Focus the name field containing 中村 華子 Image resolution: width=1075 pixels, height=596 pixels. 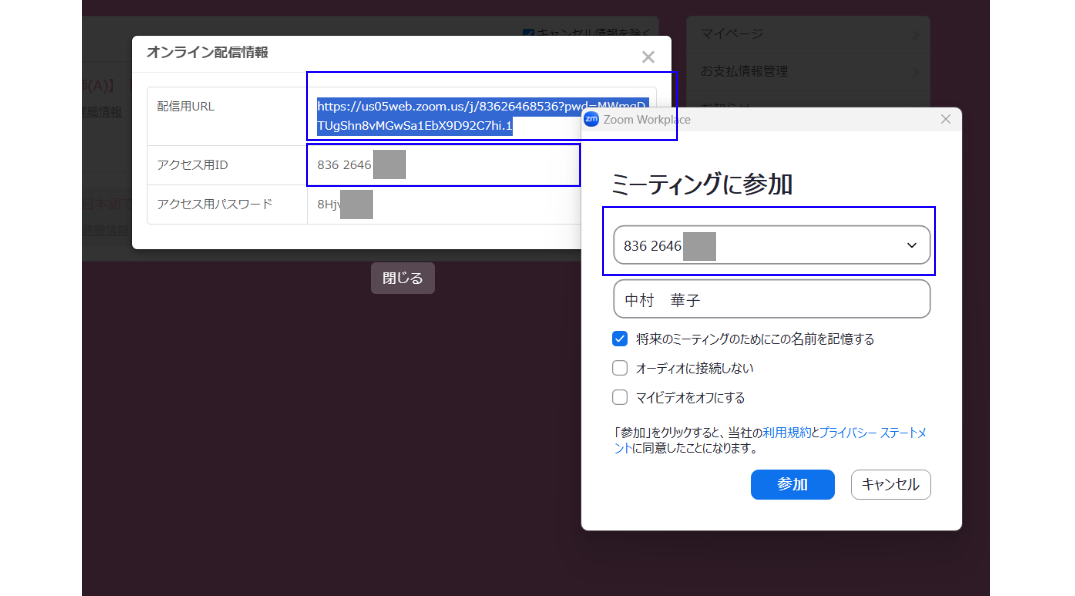771,299
